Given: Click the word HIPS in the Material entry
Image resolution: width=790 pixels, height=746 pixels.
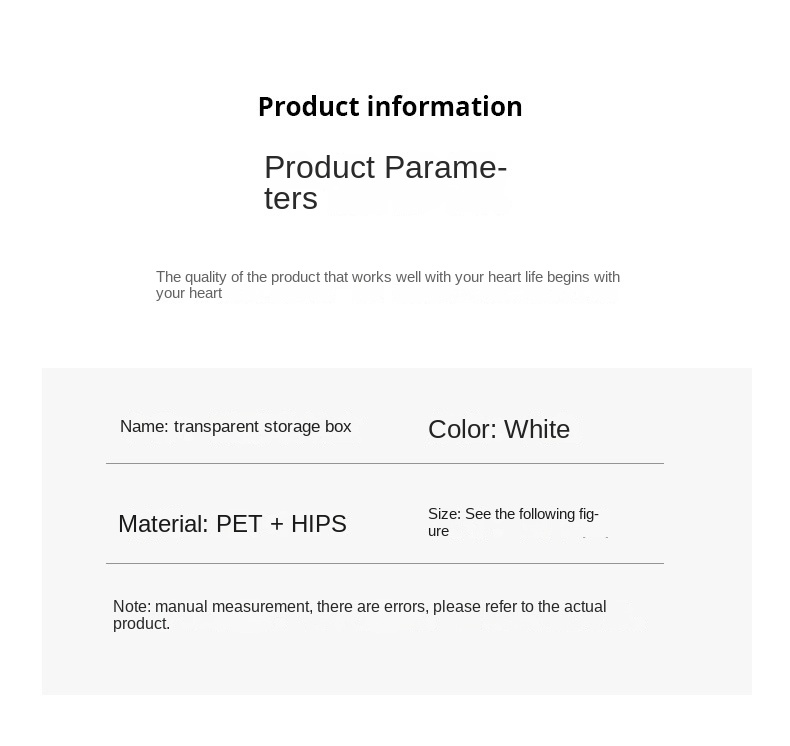Looking at the screenshot, I should [319, 524].
